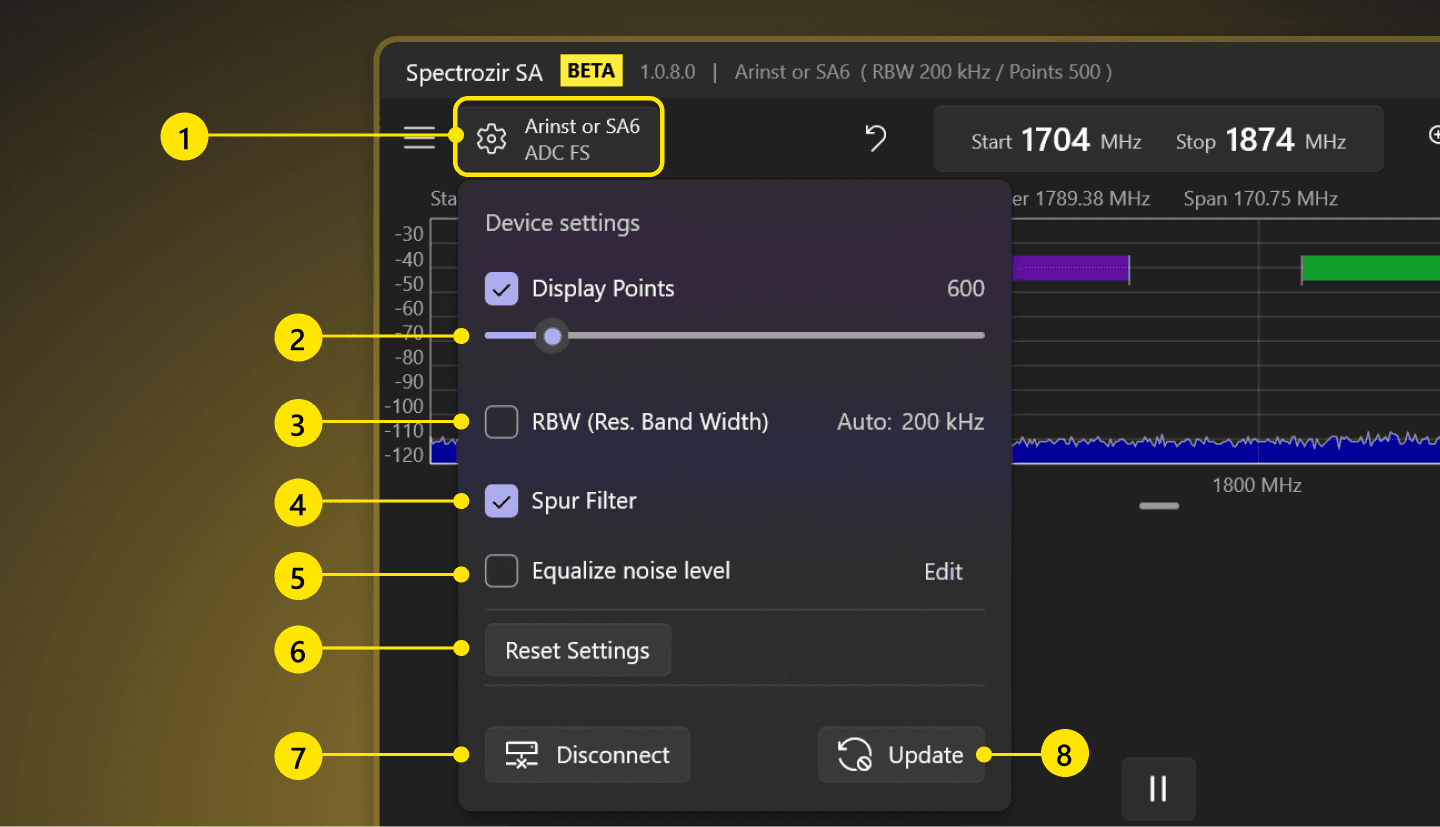Click the device settings gear icon
This screenshot has height=827, width=1440.
point(491,139)
